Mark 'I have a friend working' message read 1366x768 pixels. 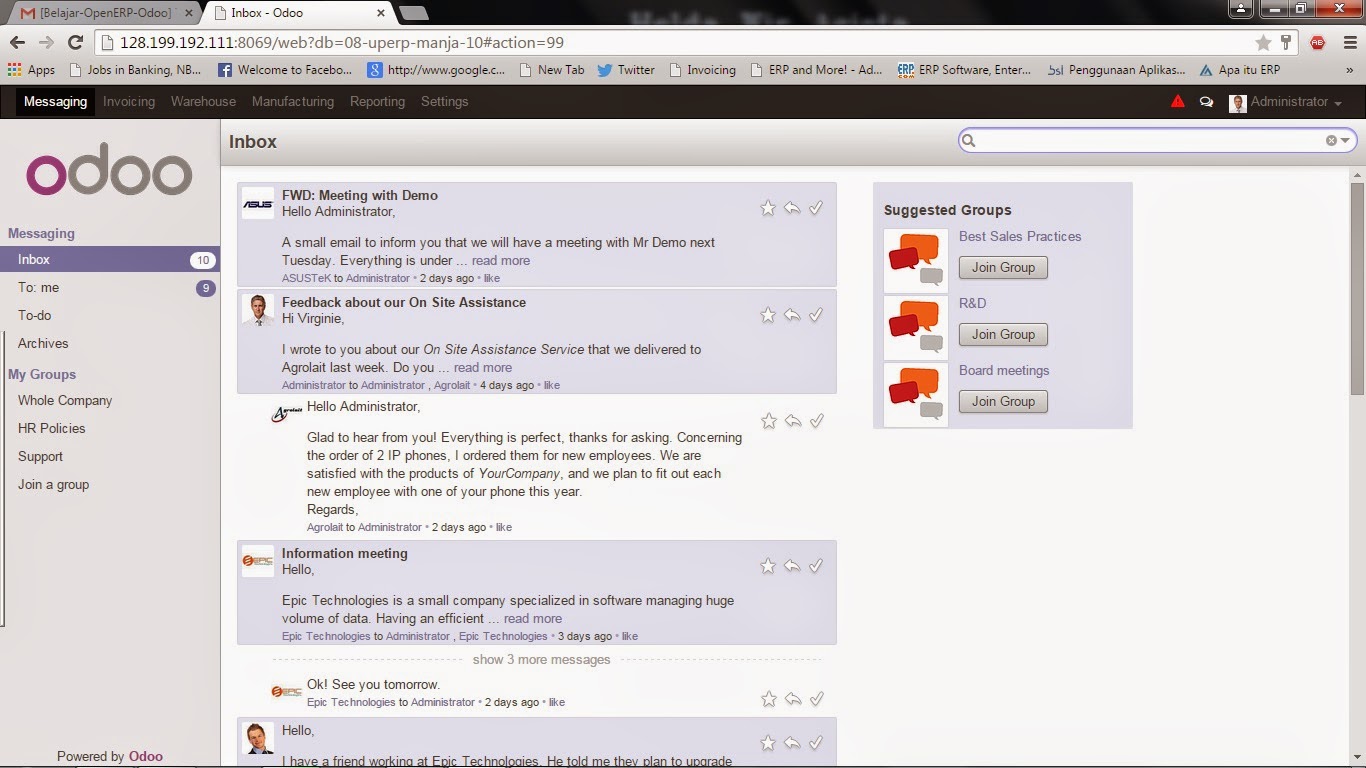coord(816,743)
